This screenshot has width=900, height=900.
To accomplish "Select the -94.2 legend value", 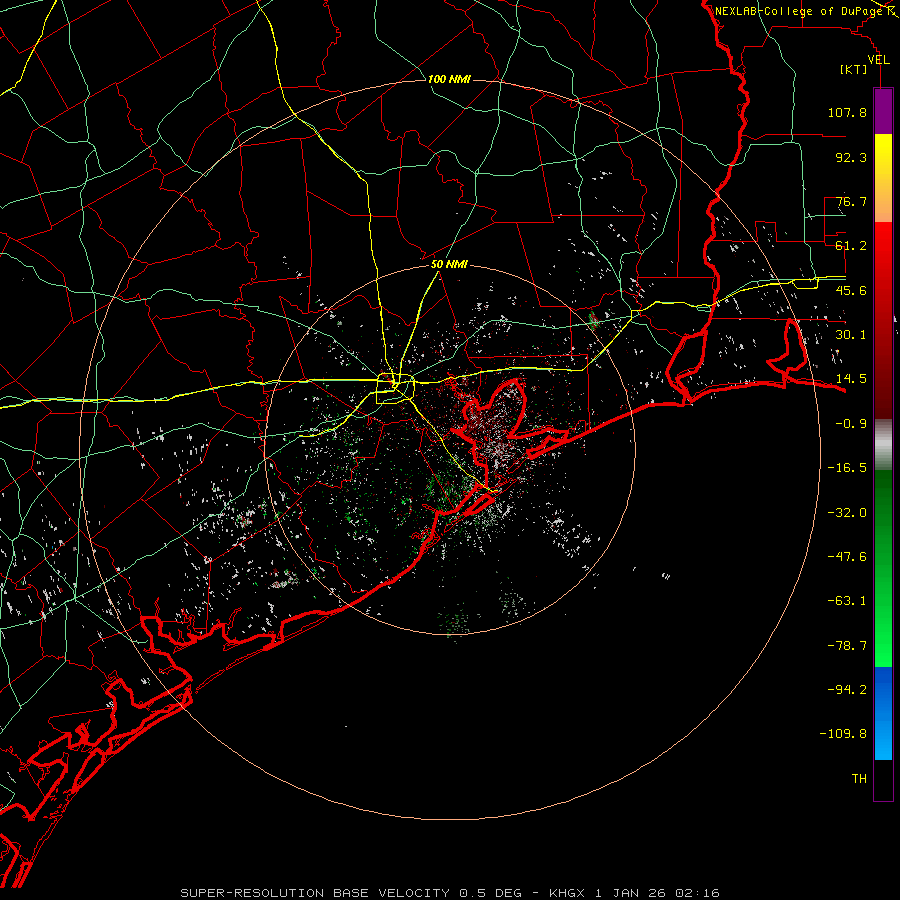I will [847, 690].
